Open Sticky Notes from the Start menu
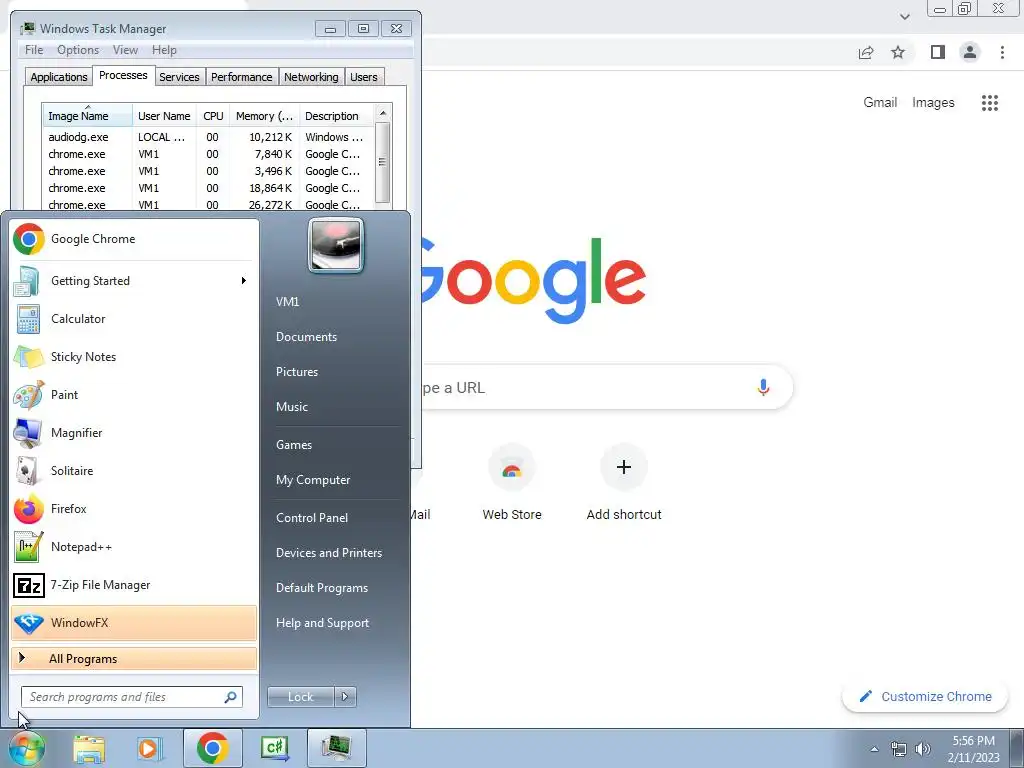The height and width of the screenshot is (768, 1024). [x=134, y=357]
